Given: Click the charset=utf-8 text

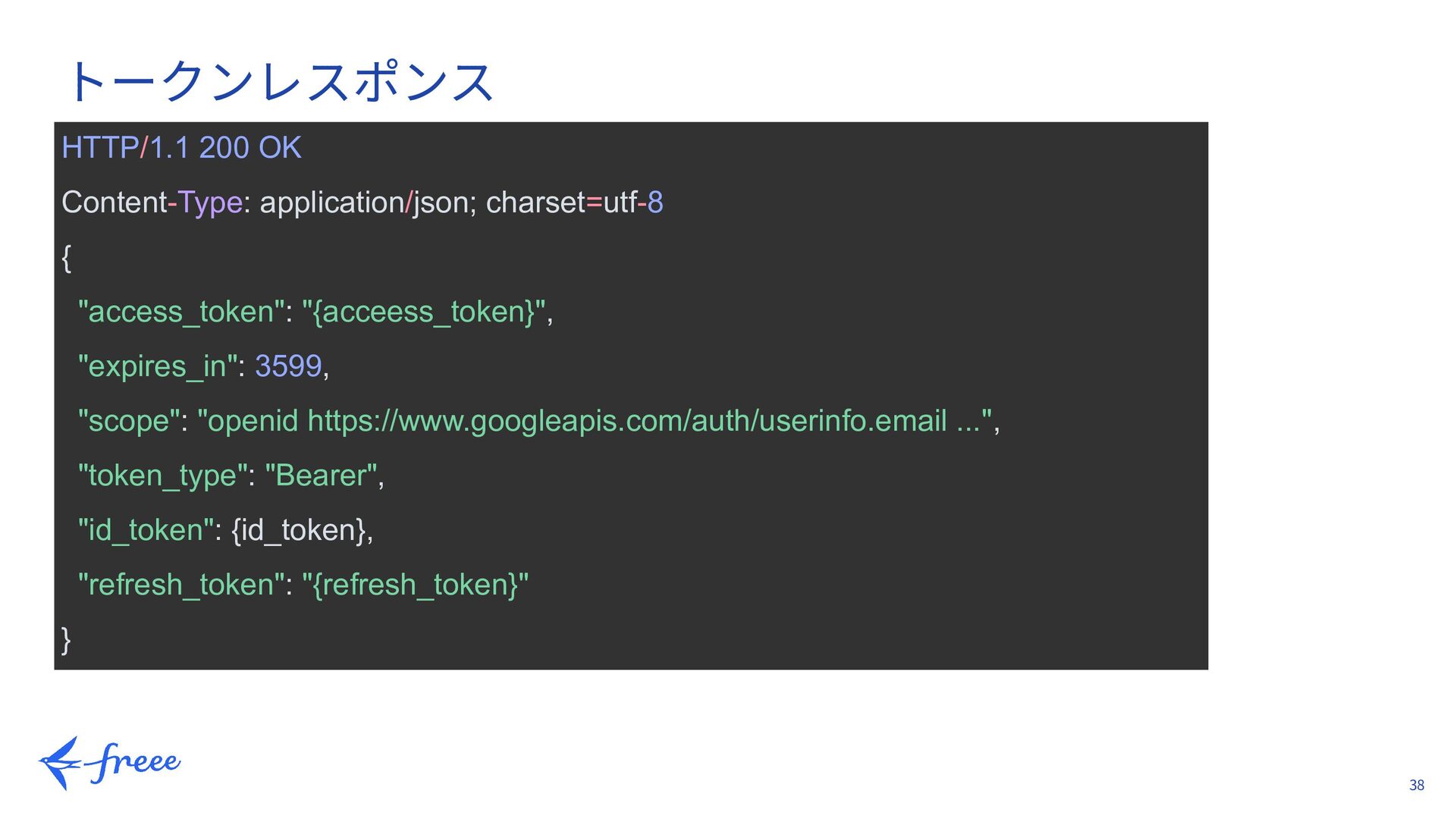Looking at the screenshot, I should (574, 202).
